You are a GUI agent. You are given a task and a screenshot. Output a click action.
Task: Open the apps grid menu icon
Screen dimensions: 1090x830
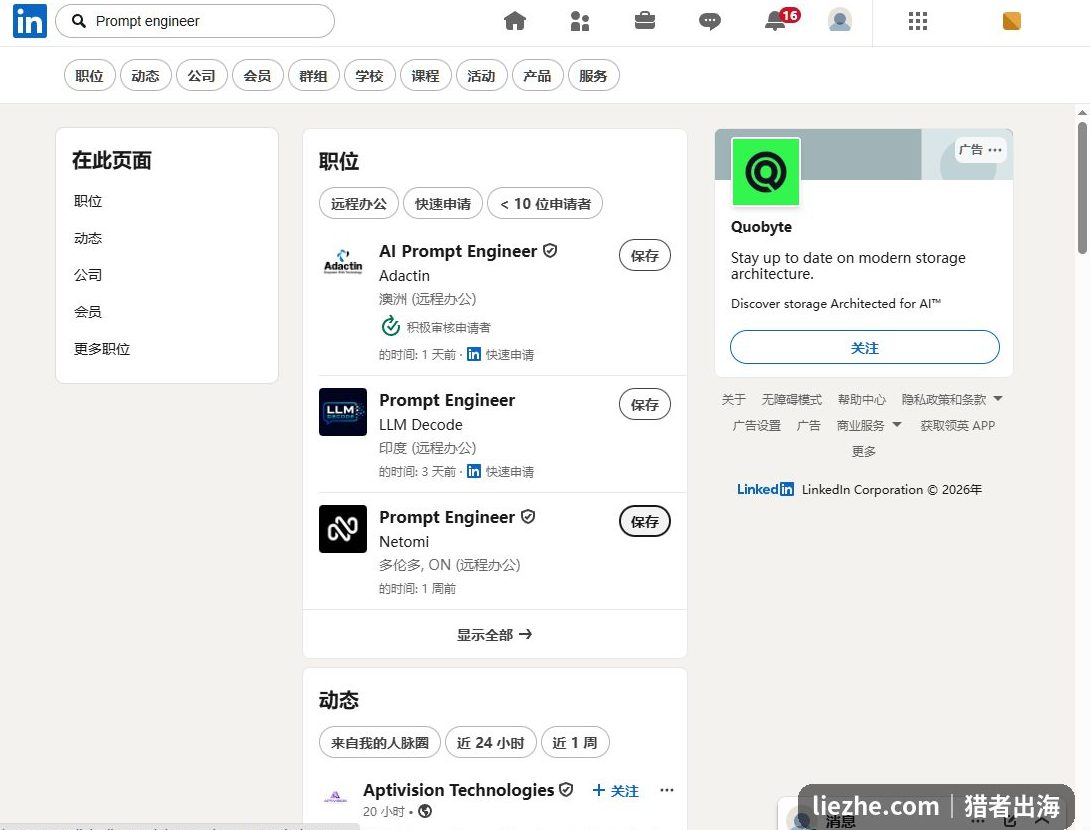tap(918, 22)
